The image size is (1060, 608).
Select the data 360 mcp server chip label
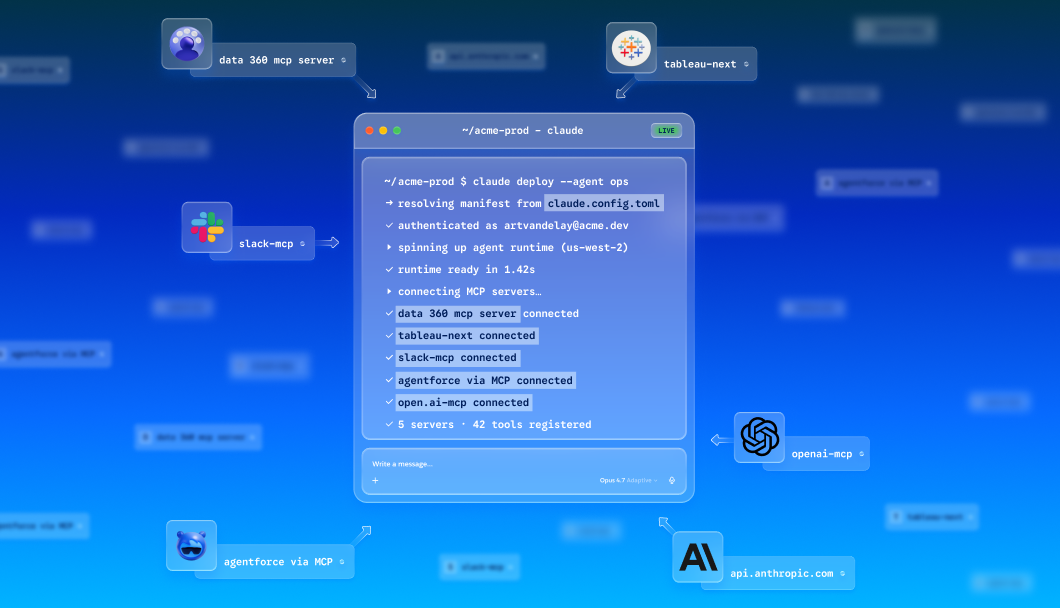[x=276, y=60]
